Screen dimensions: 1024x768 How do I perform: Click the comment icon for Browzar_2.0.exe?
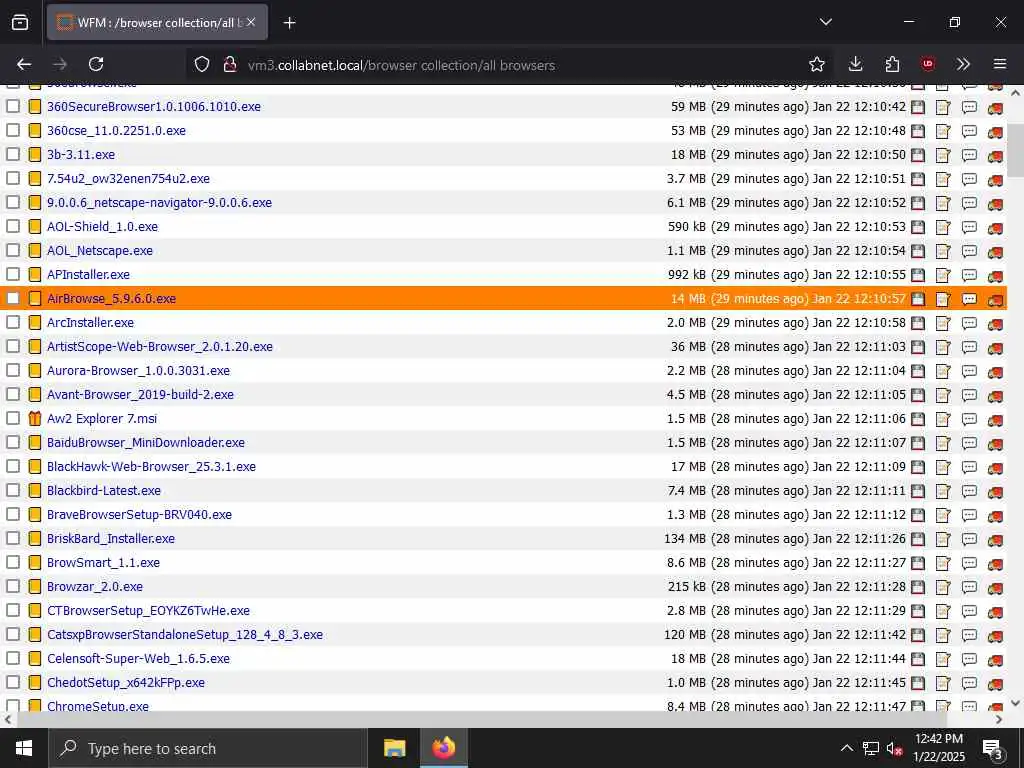click(x=969, y=587)
